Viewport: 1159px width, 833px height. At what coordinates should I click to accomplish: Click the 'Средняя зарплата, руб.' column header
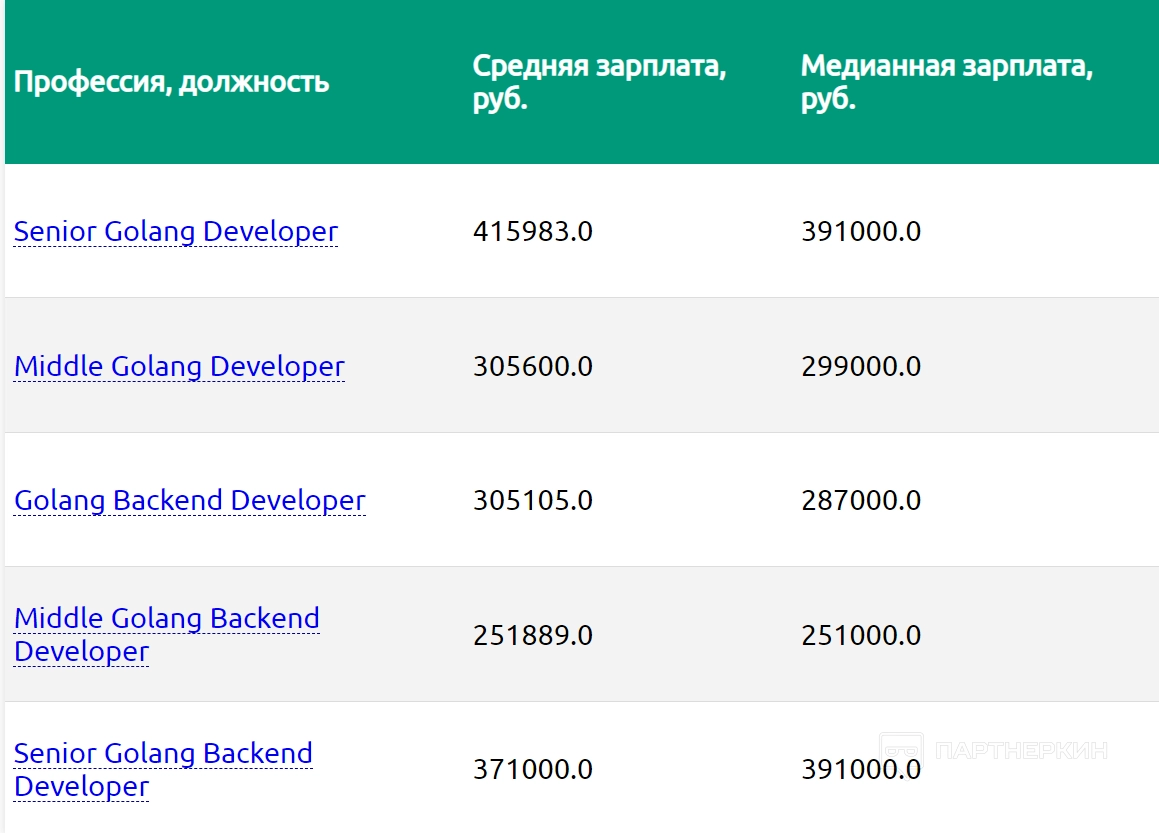(599, 83)
